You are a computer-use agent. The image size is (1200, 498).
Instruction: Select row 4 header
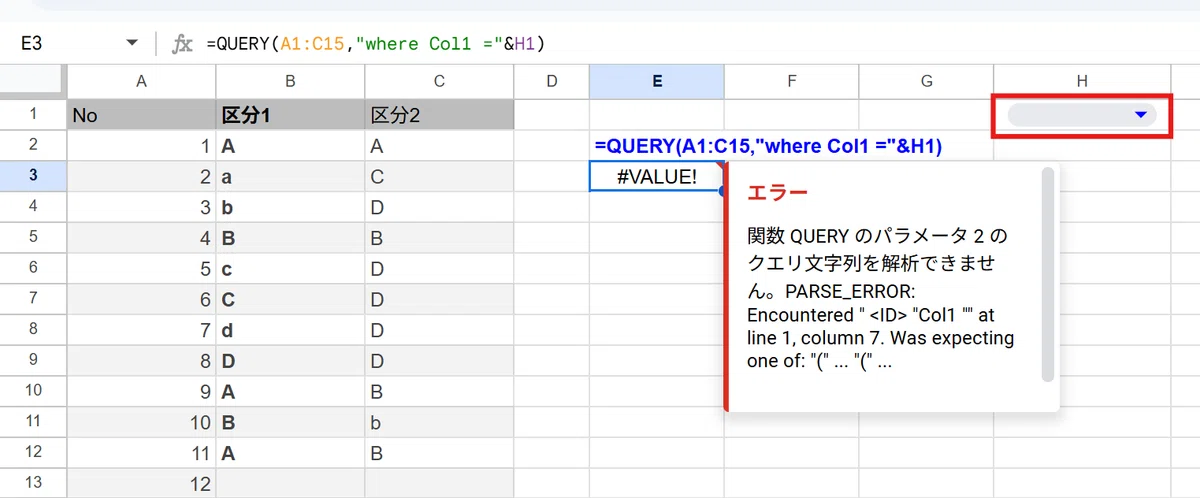coord(33,207)
